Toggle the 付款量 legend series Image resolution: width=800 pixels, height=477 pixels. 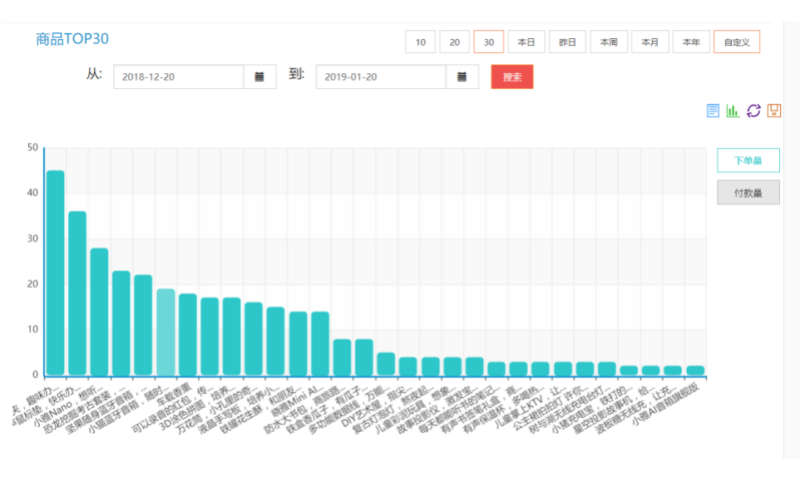(748, 193)
